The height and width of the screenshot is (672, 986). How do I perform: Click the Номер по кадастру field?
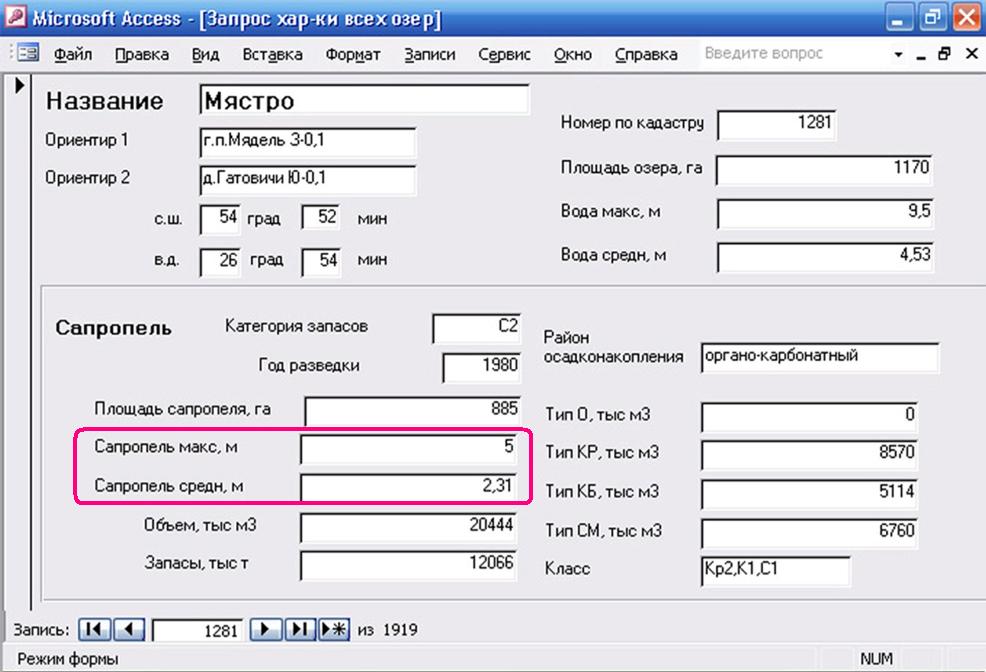[776, 124]
